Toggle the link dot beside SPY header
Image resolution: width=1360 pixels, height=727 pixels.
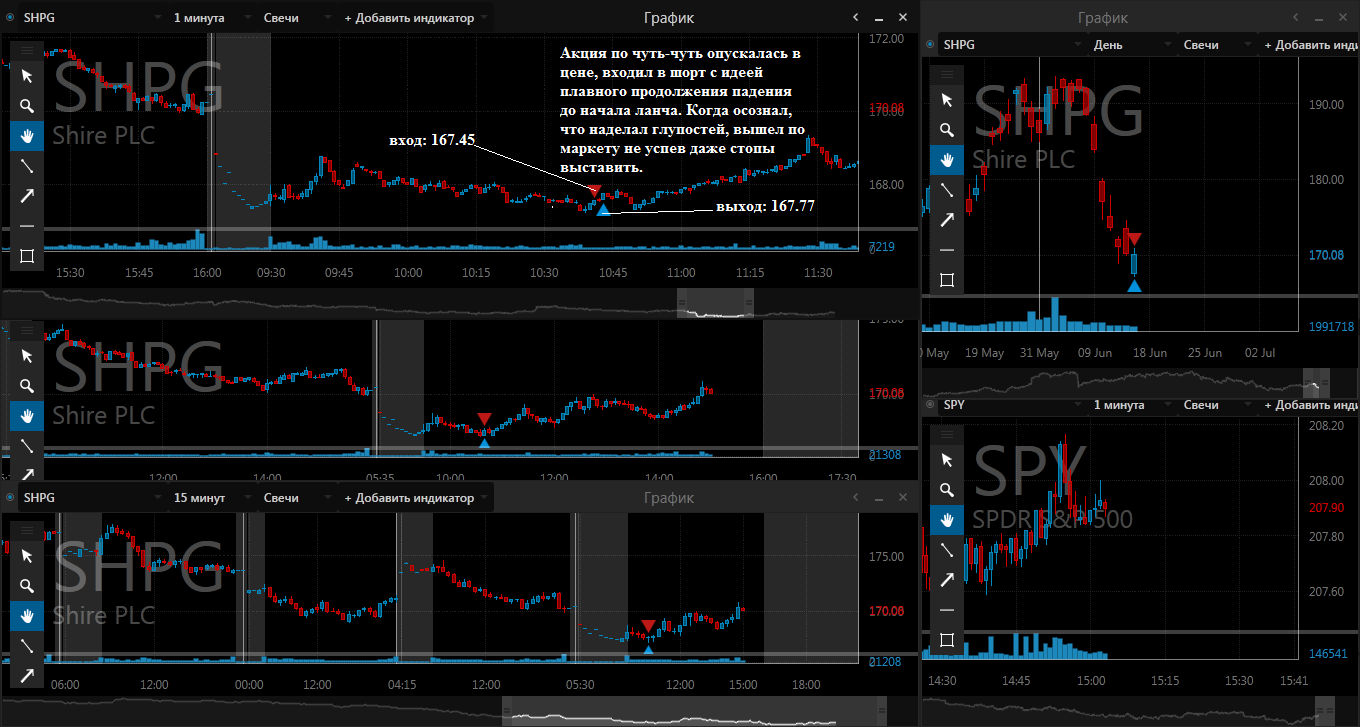(x=930, y=405)
